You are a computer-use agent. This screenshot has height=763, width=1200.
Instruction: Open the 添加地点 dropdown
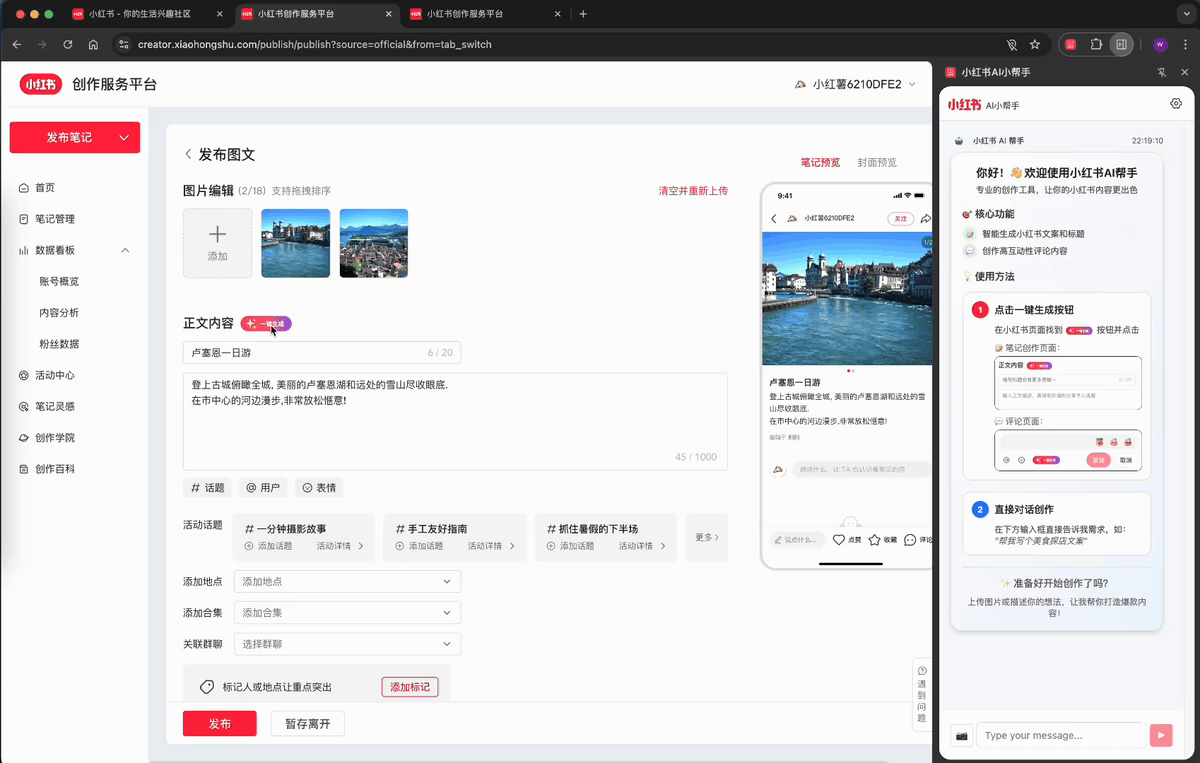pos(347,582)
